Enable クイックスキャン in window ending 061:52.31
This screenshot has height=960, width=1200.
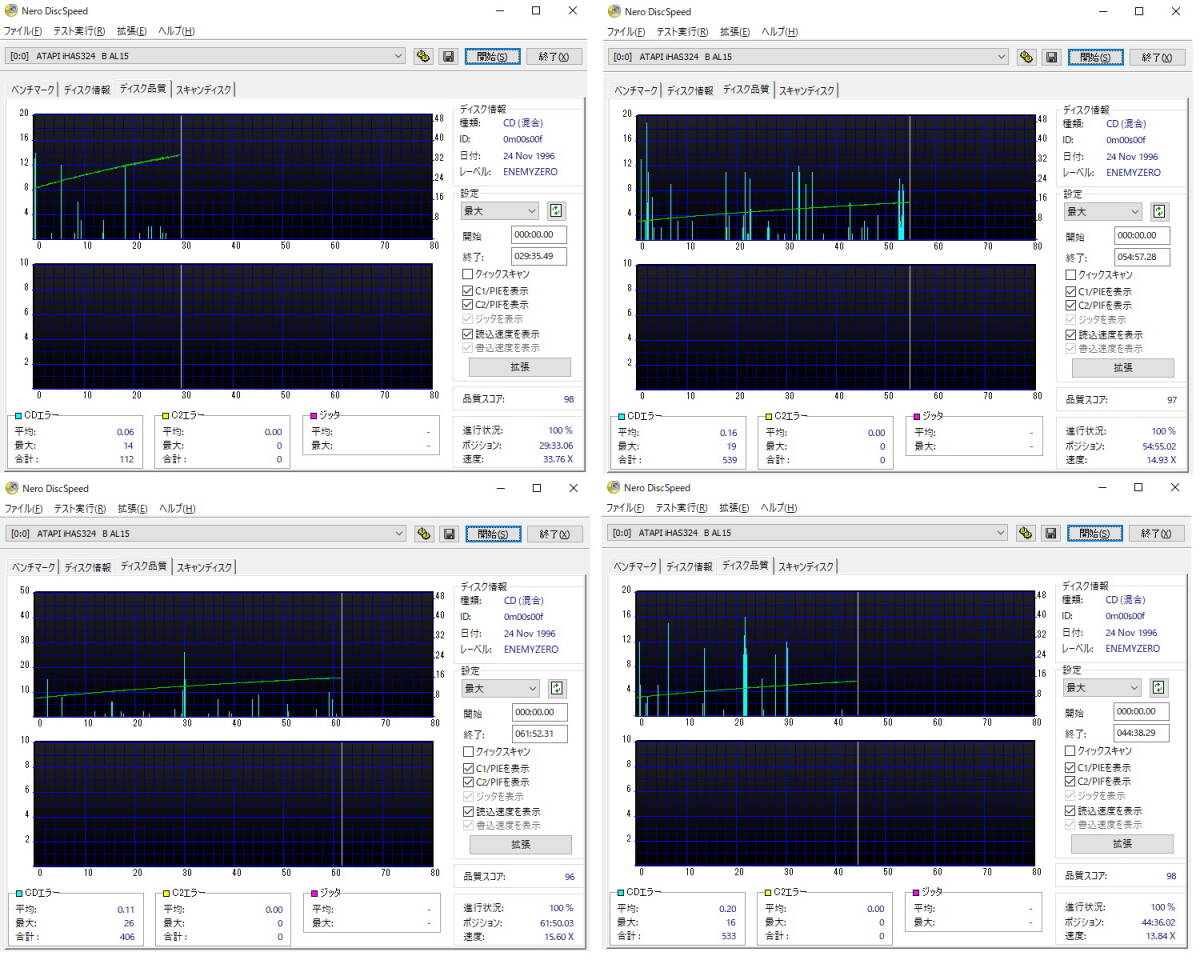(x=467, y=751)
